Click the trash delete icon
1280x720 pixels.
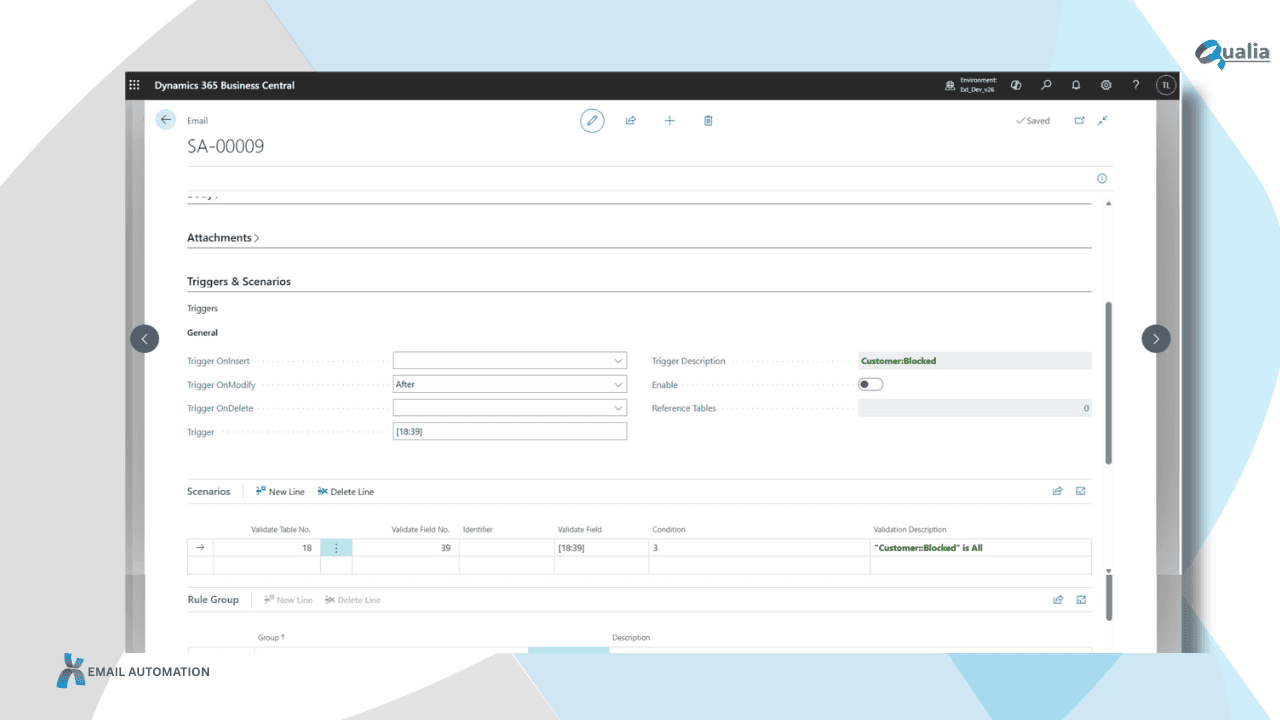tap(708, 121)
